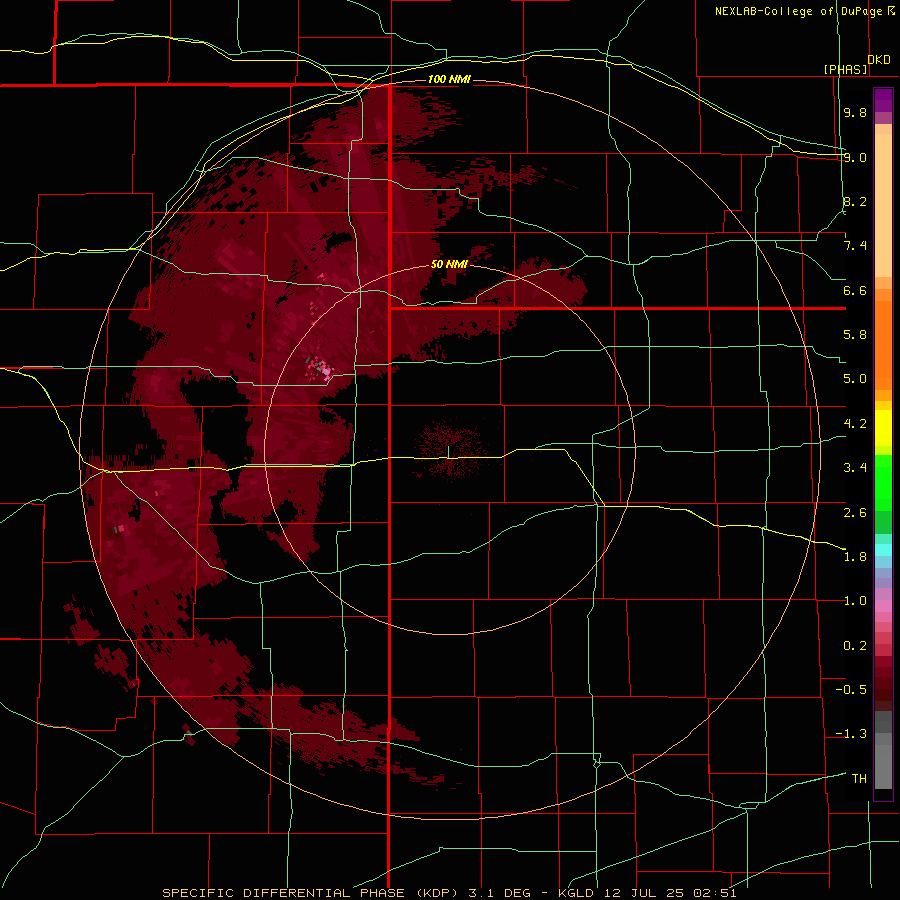Click the bright pink high-KDP core
Image resolution: width=900 pixels, height=900 pixels.
[325, 371]
